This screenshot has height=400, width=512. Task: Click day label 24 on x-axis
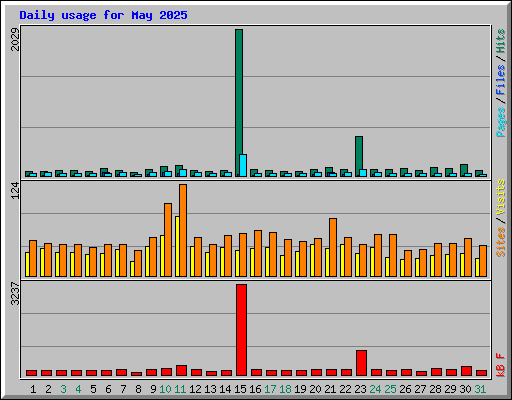point(375,389)
